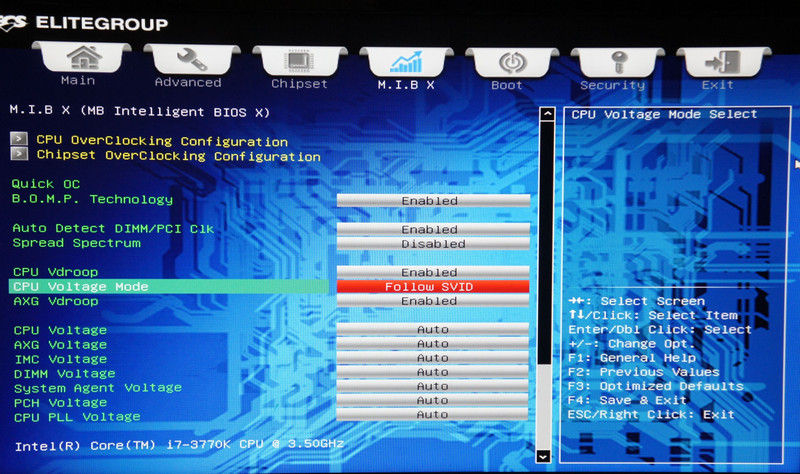Toggle Spread Spectrum Disabled value

pos(432,243)
